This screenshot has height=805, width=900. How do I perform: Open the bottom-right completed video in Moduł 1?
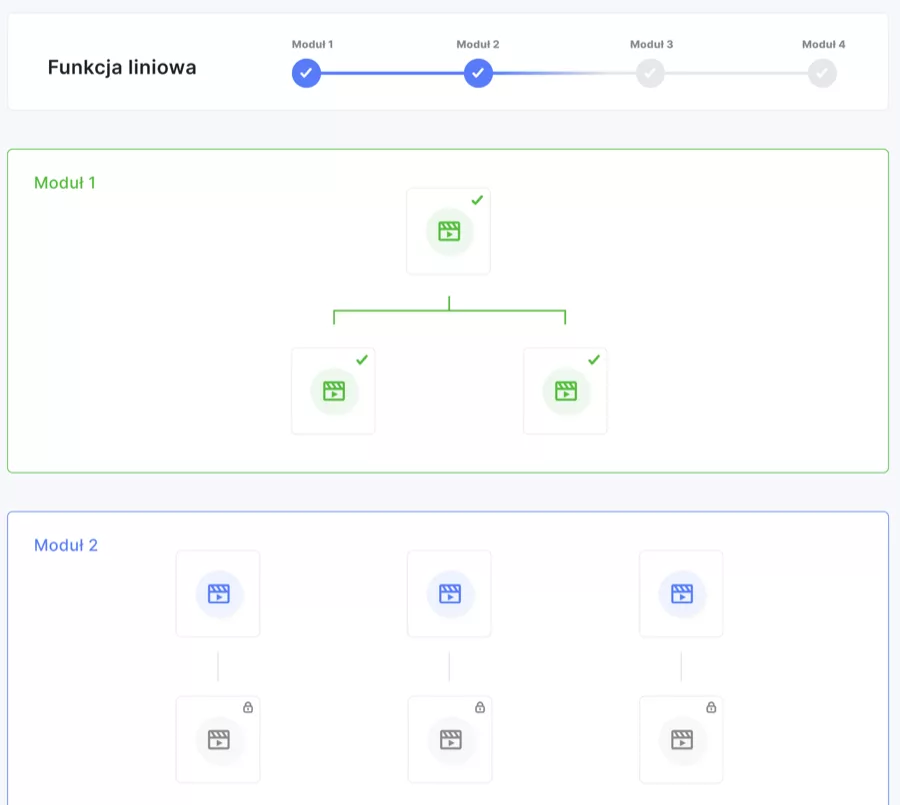pyautogui.click(x=565, y=391)
